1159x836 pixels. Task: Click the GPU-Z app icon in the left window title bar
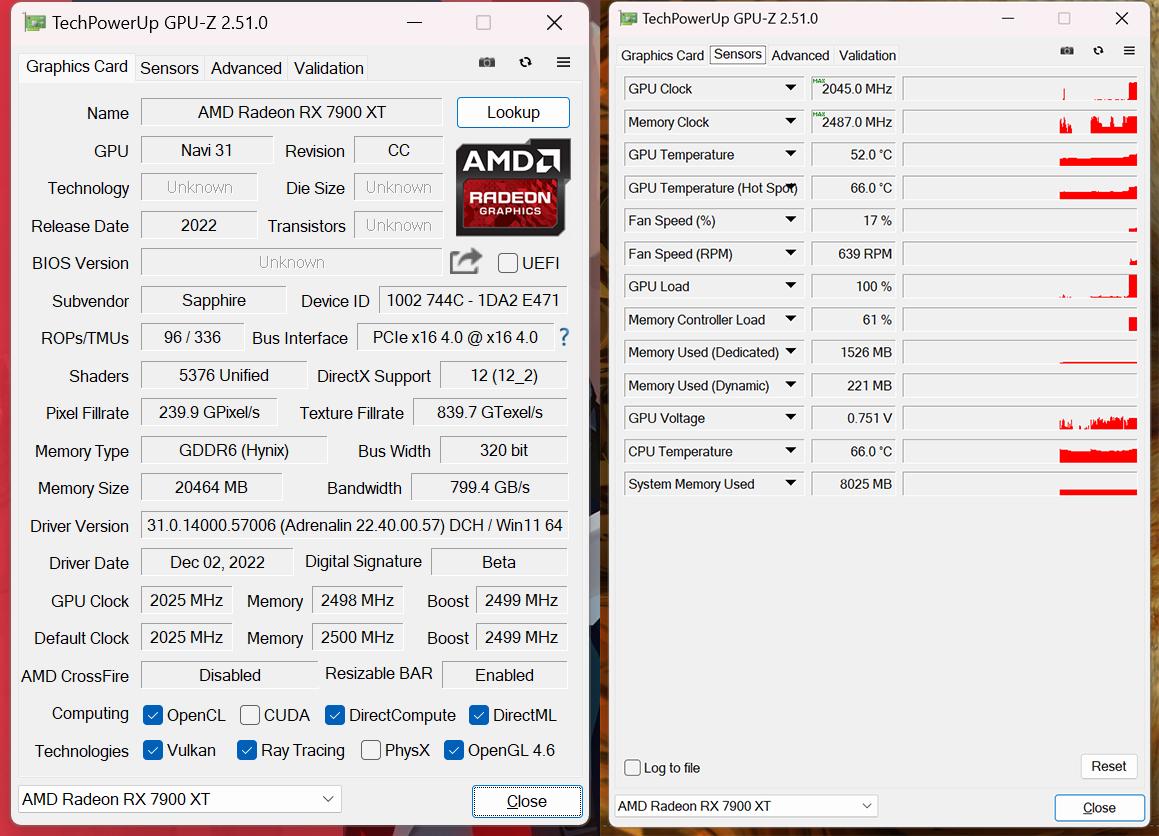coord(34,23)
